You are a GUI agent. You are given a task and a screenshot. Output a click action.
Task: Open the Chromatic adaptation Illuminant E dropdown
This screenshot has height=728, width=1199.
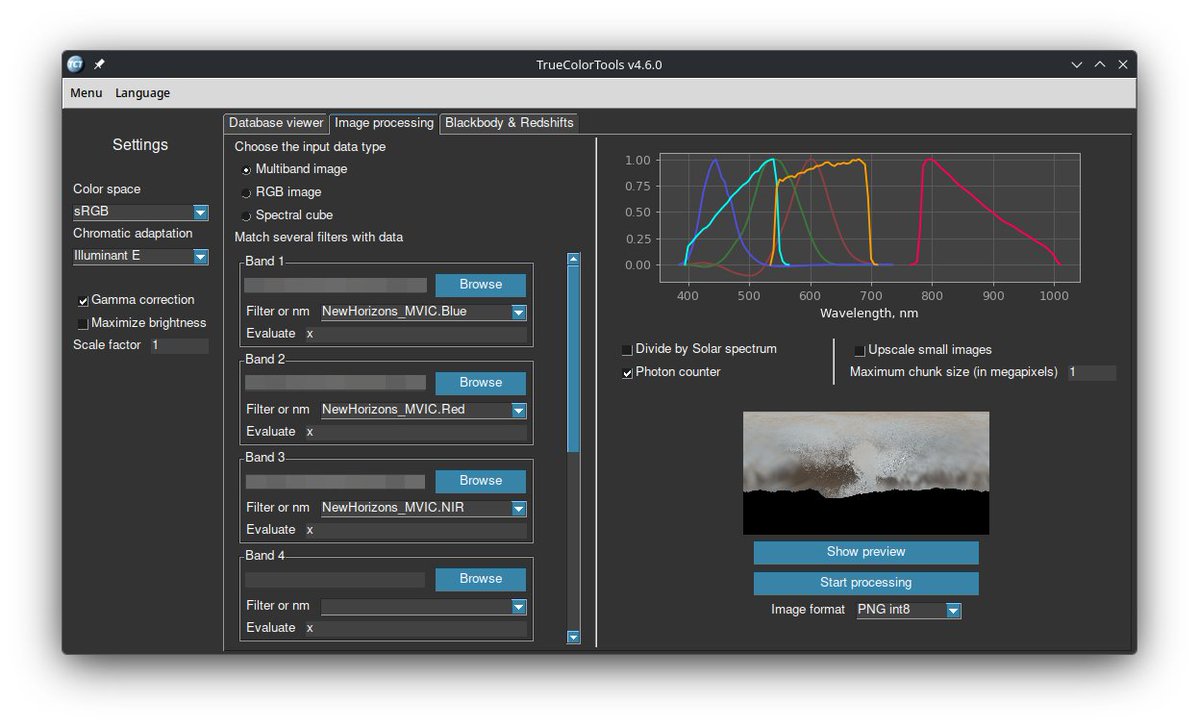[141, 256]
